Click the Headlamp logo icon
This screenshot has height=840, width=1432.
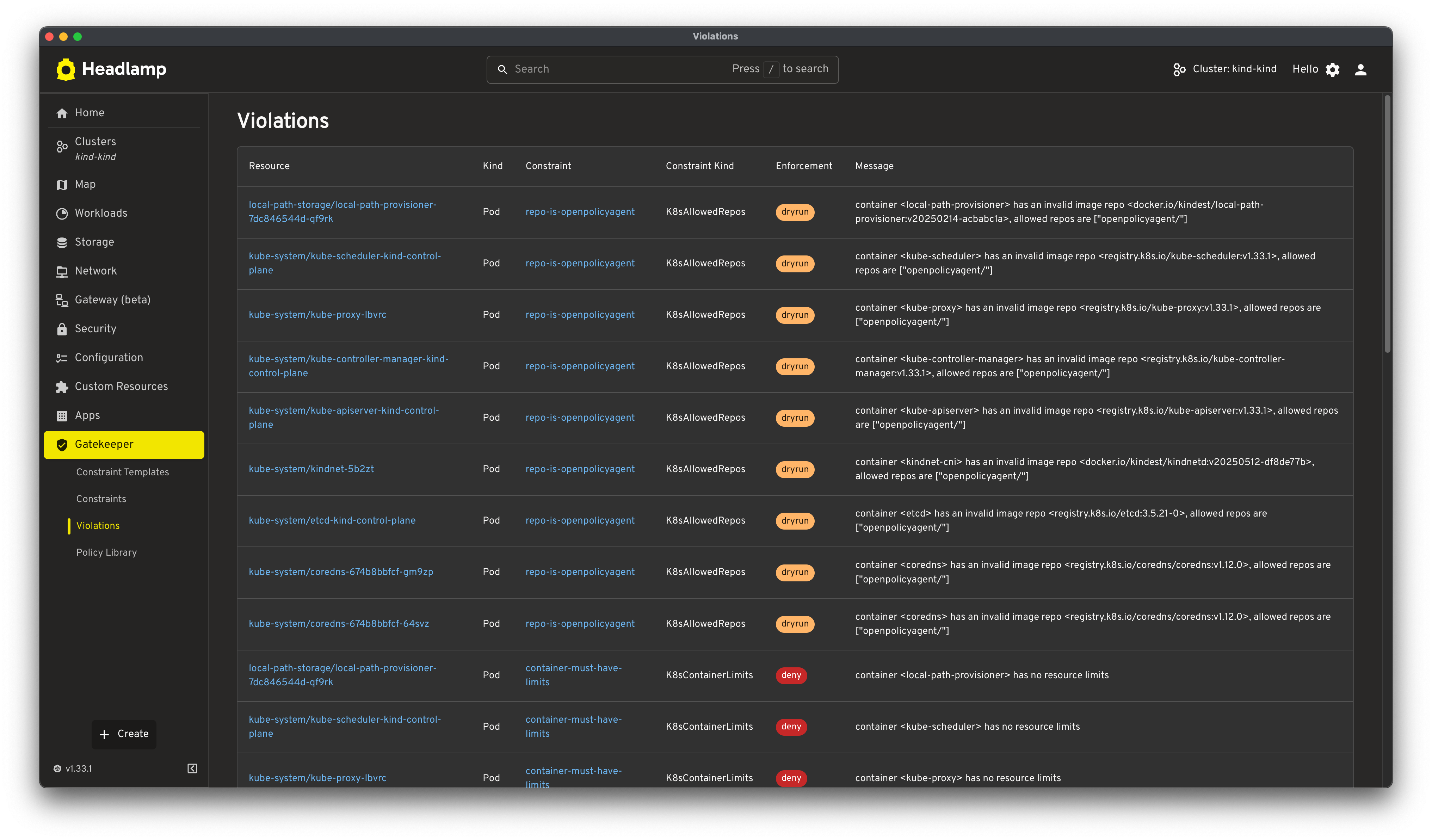click(x=66, y=69)
